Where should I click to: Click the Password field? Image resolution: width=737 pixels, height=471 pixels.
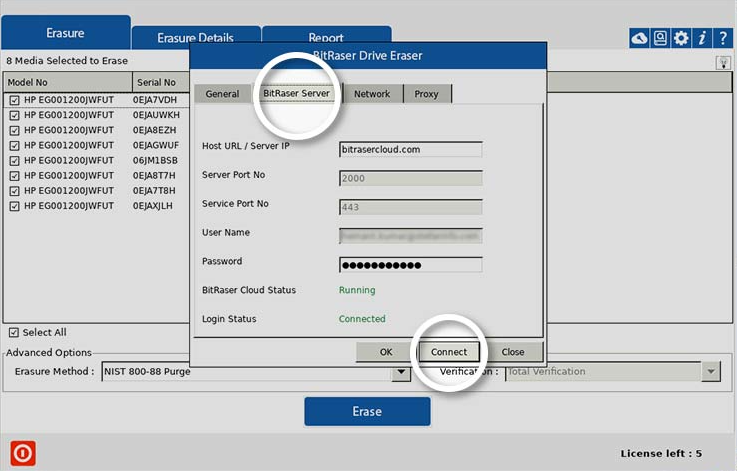(410, 265)
